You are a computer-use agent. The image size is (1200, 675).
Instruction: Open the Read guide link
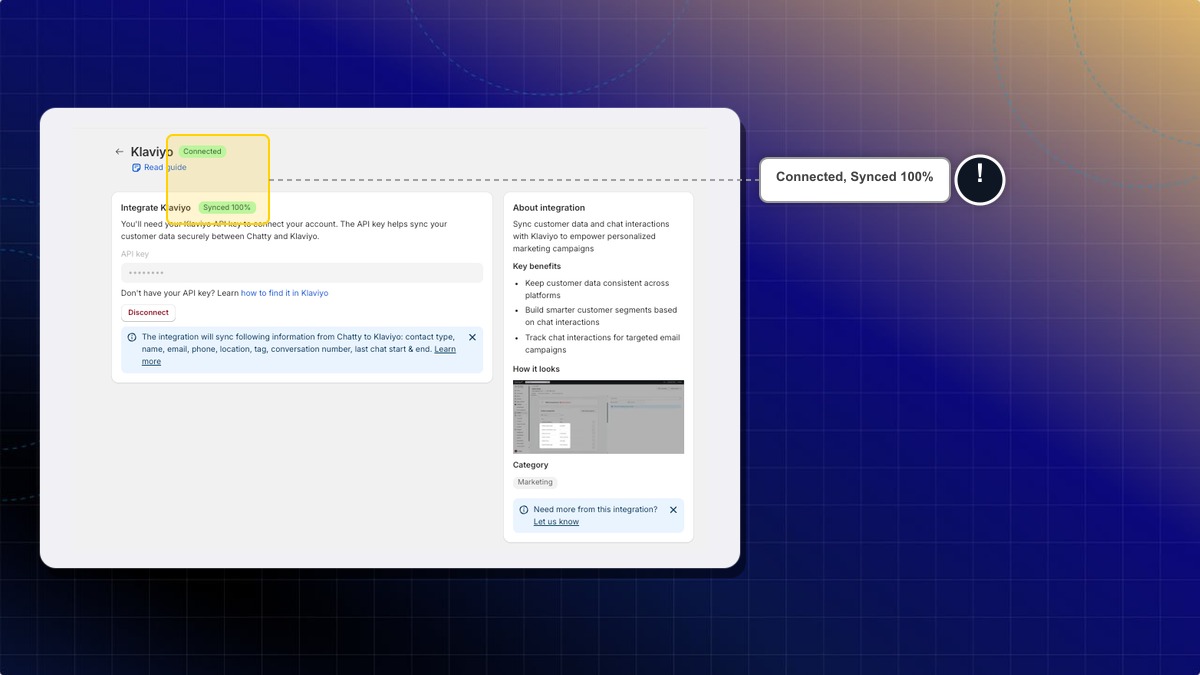(165, 167)
